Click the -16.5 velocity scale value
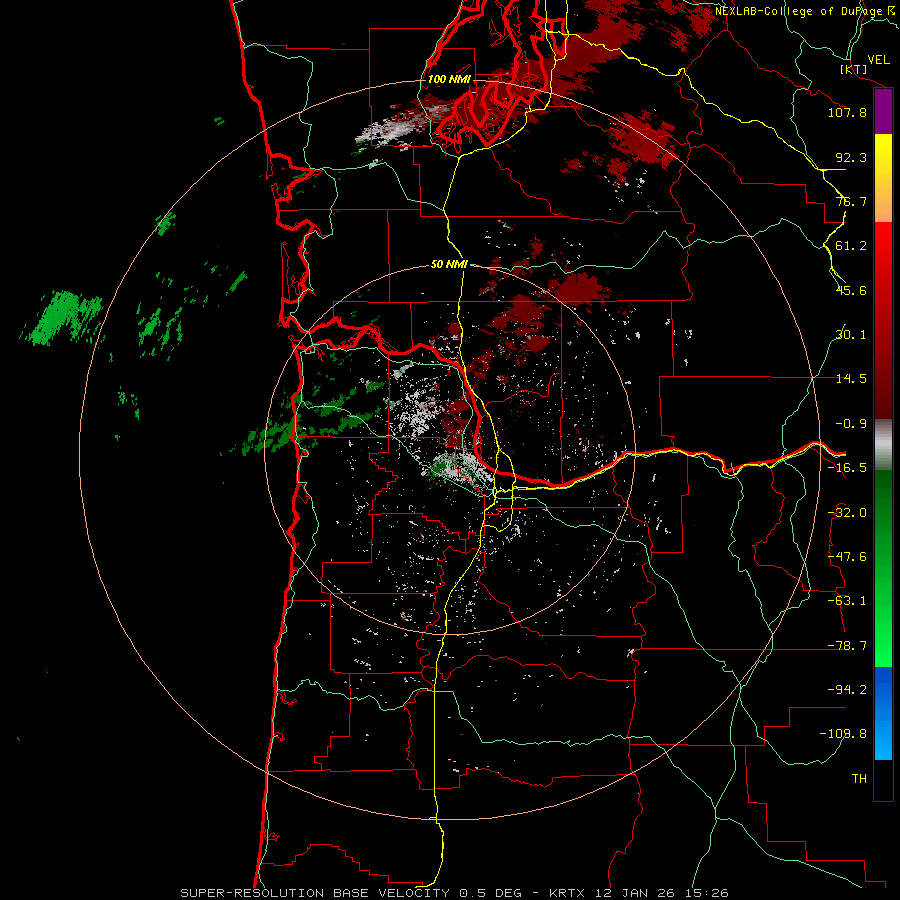This screenshot has width=900, height=900. [x=847, y=468]
